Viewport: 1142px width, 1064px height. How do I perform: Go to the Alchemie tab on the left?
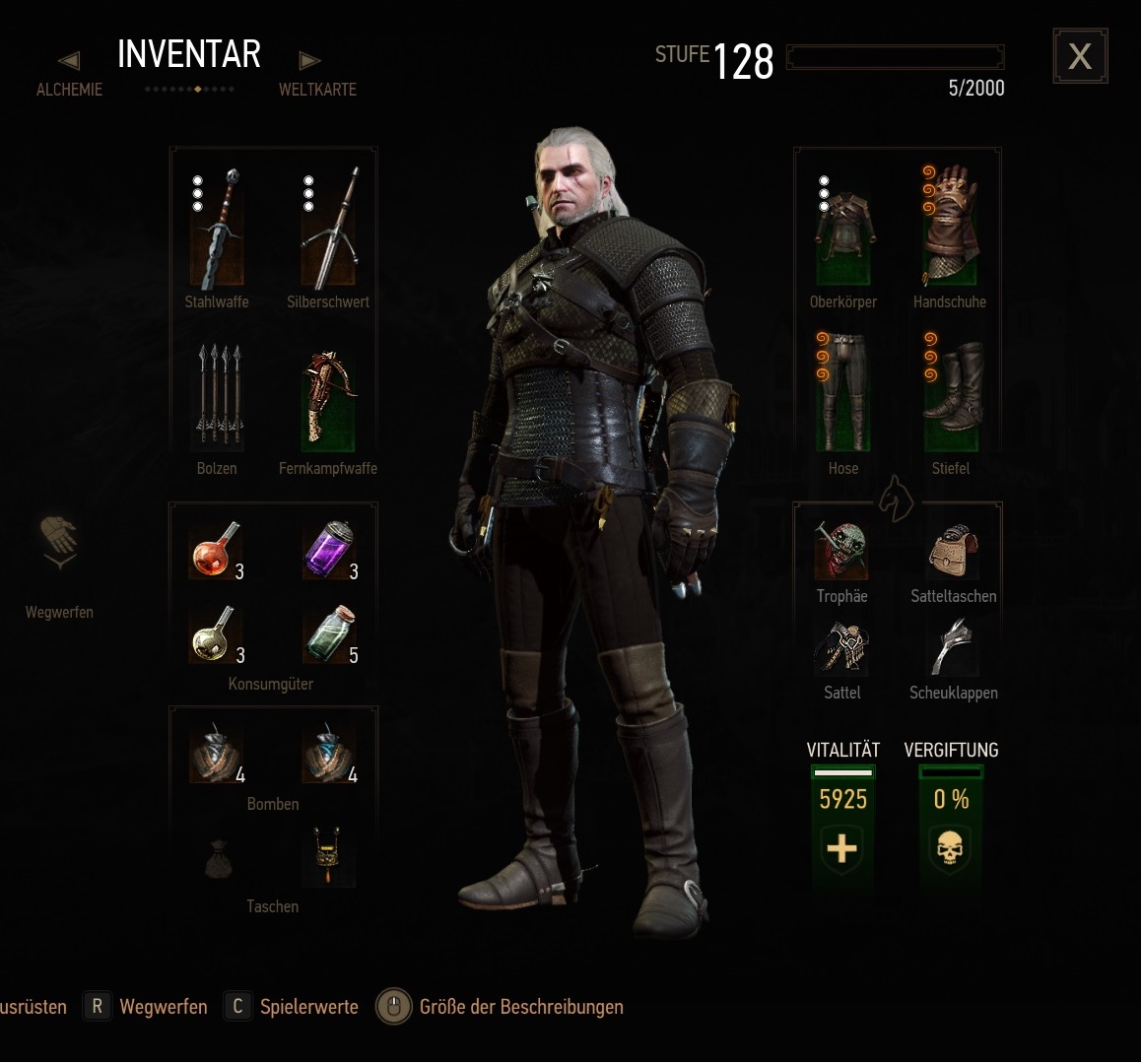[69, 90]
